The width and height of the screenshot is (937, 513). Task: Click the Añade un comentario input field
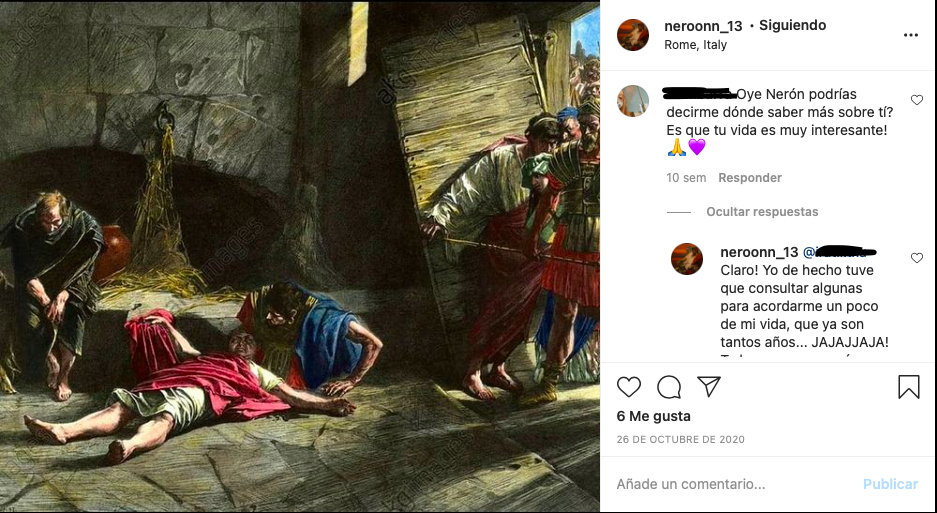tap(730, 484)
